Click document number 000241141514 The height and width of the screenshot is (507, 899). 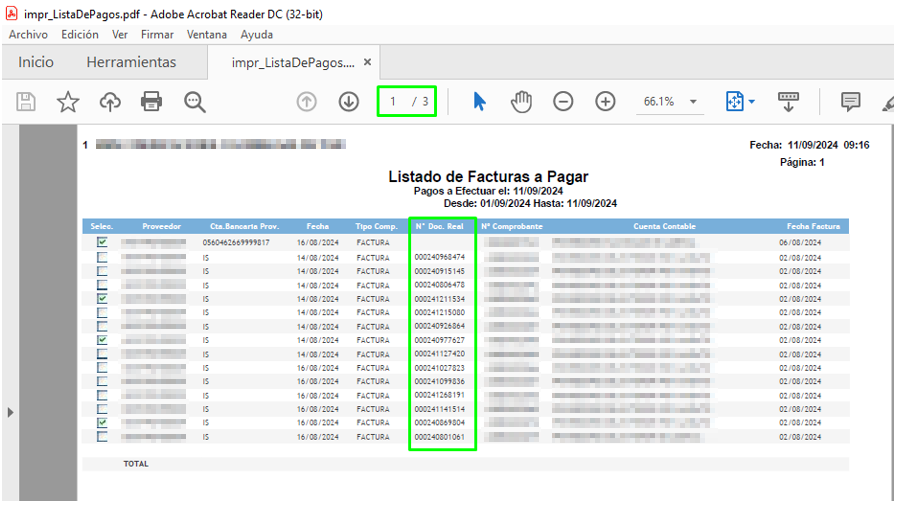[x=440, y=409]
